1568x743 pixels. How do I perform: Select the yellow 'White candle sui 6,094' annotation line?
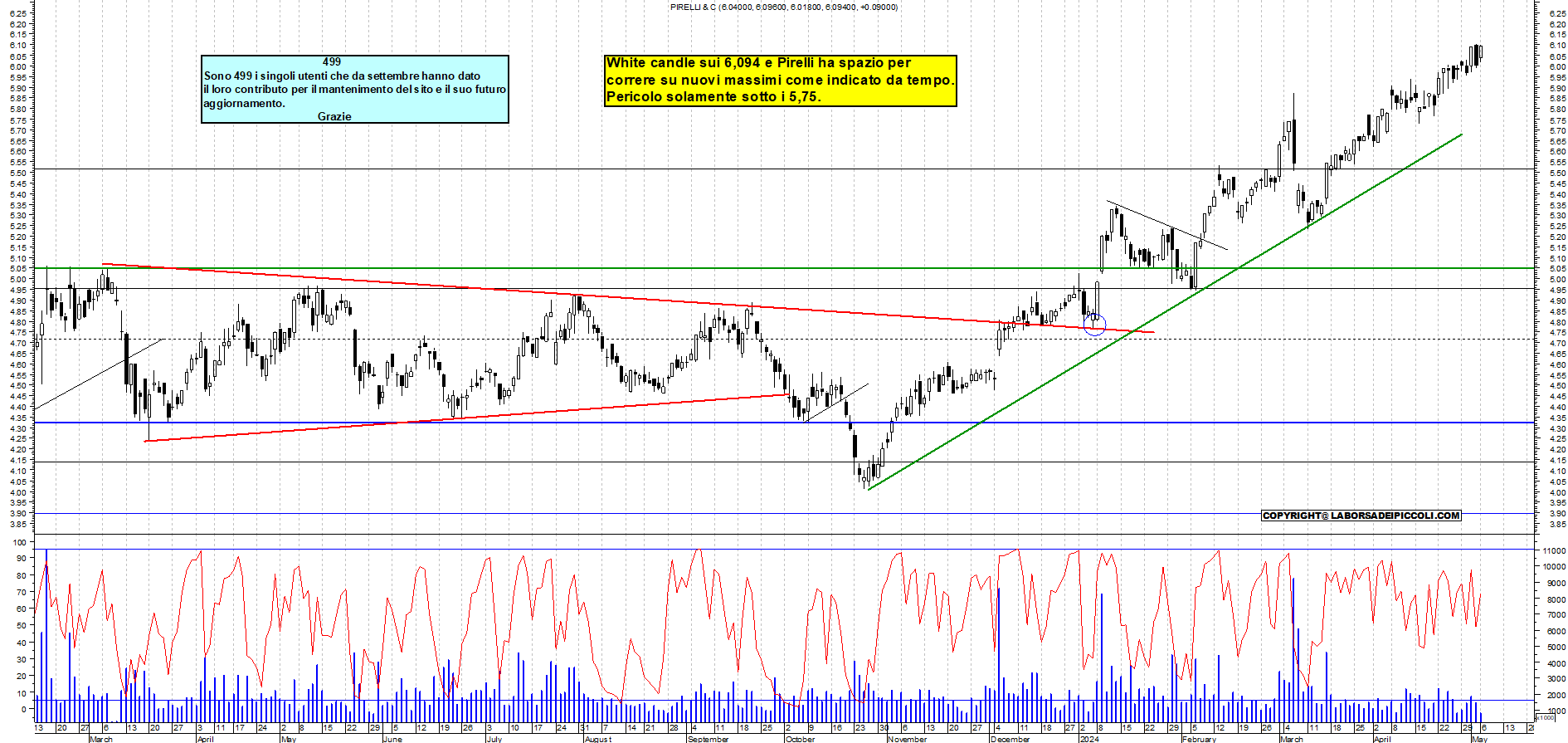(758, 63)
